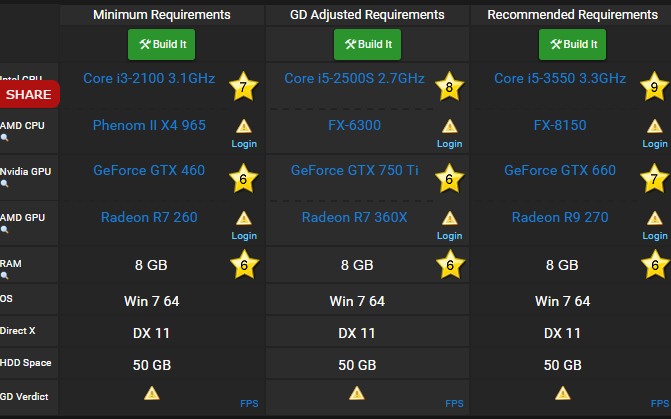Viewport: 671px width, 419px height.
Task: Open GeForce GTX 750 Ti link
Action: (354, 170)
